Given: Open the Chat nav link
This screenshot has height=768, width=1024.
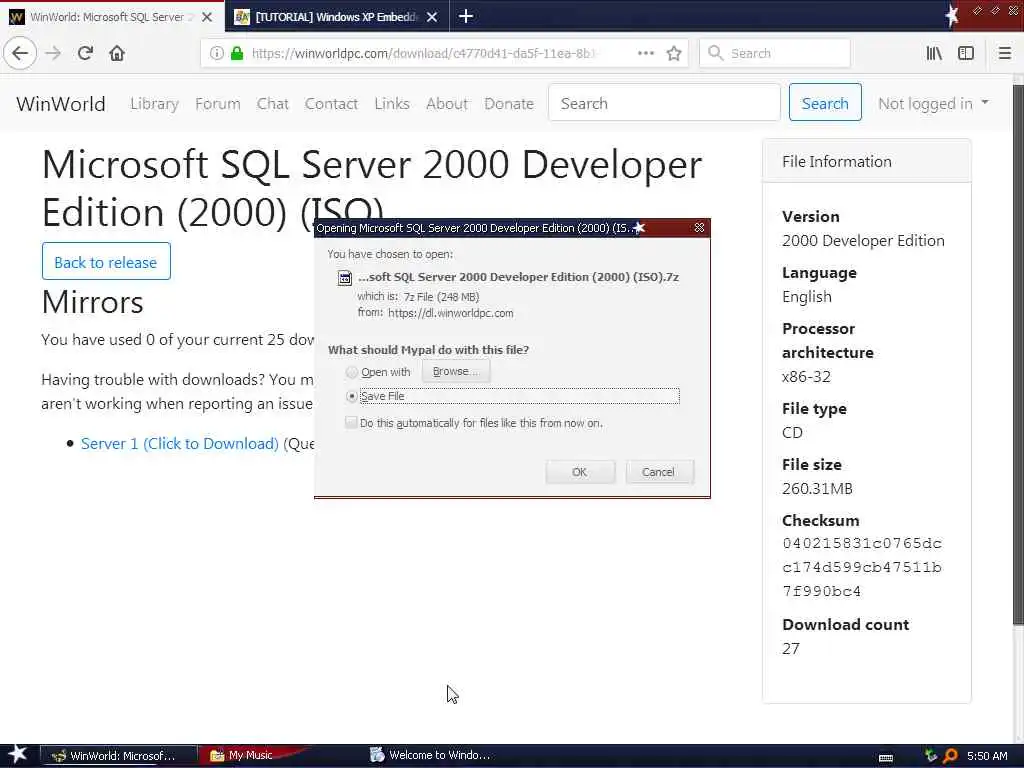Looking at the screenshot, I should 272,103.
